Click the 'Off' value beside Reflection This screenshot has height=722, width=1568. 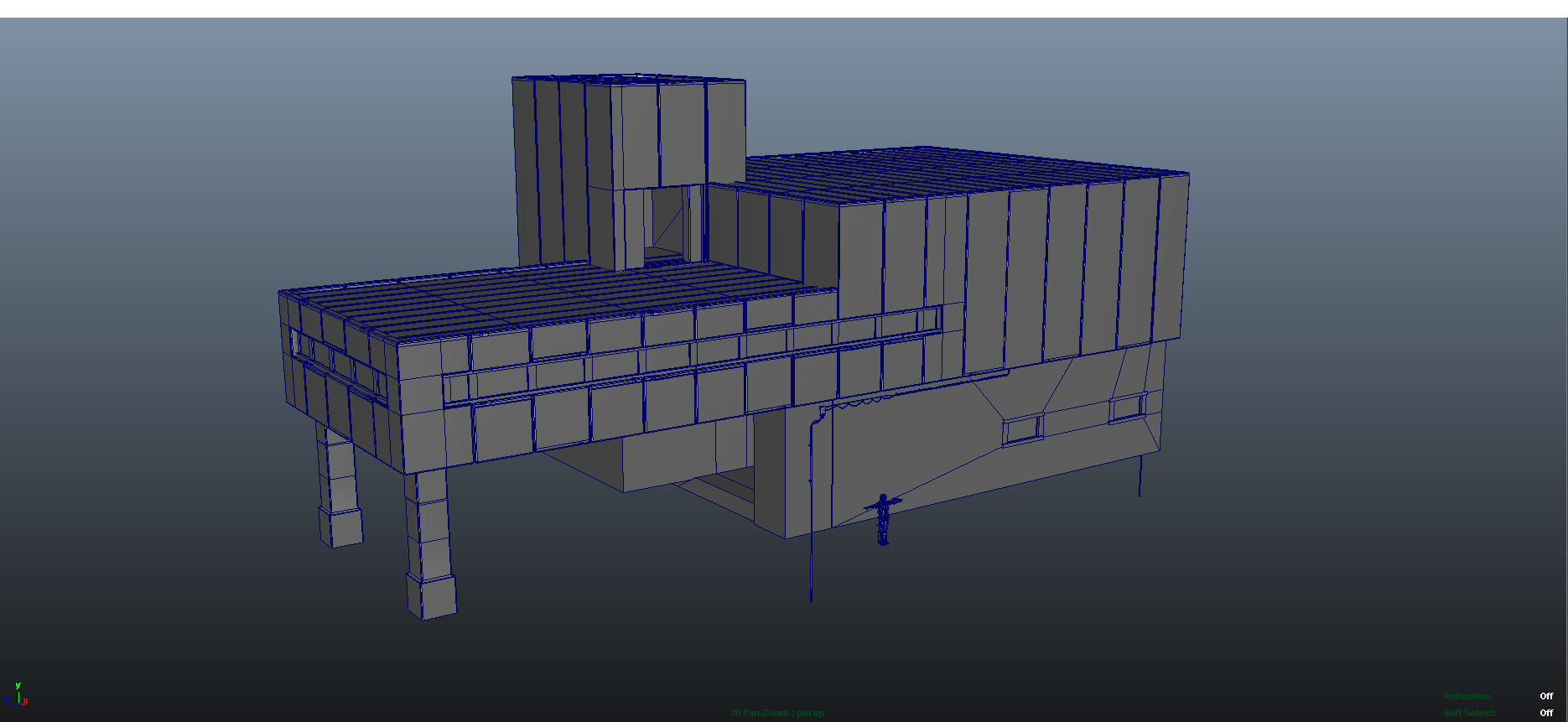(1546, 696)
